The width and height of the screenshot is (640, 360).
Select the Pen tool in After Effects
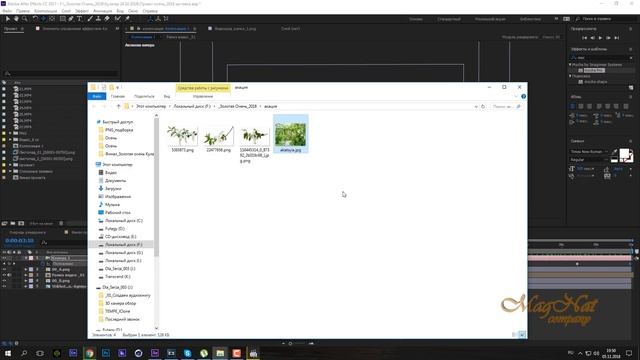tap(71, 19)
